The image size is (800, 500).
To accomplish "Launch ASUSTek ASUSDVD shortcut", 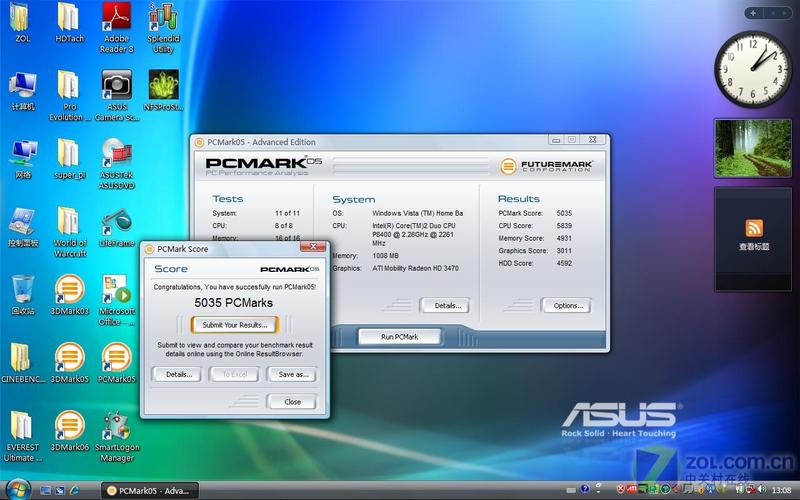I will click(117, 164).
